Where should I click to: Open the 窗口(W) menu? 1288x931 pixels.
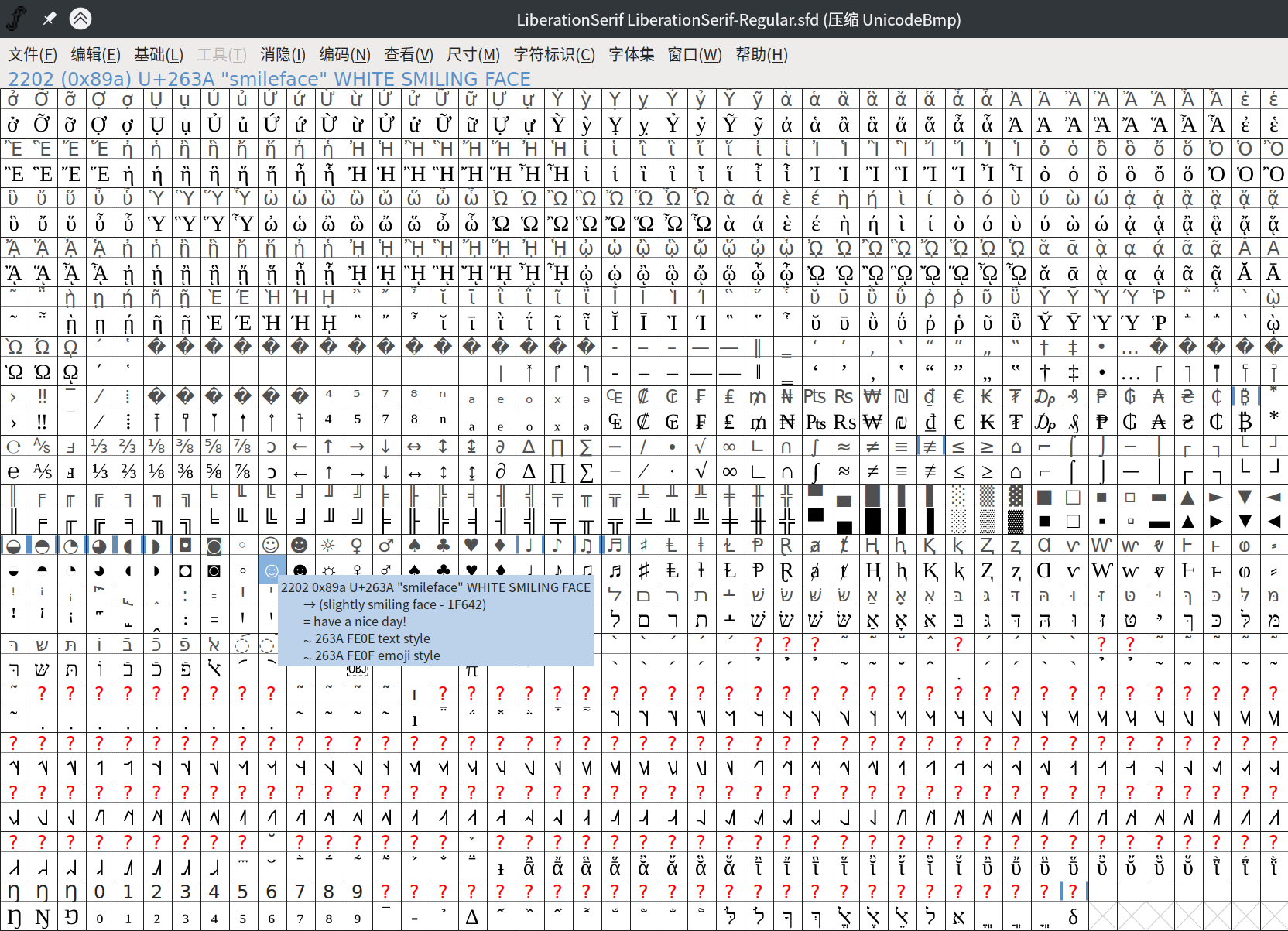[694, 55]
